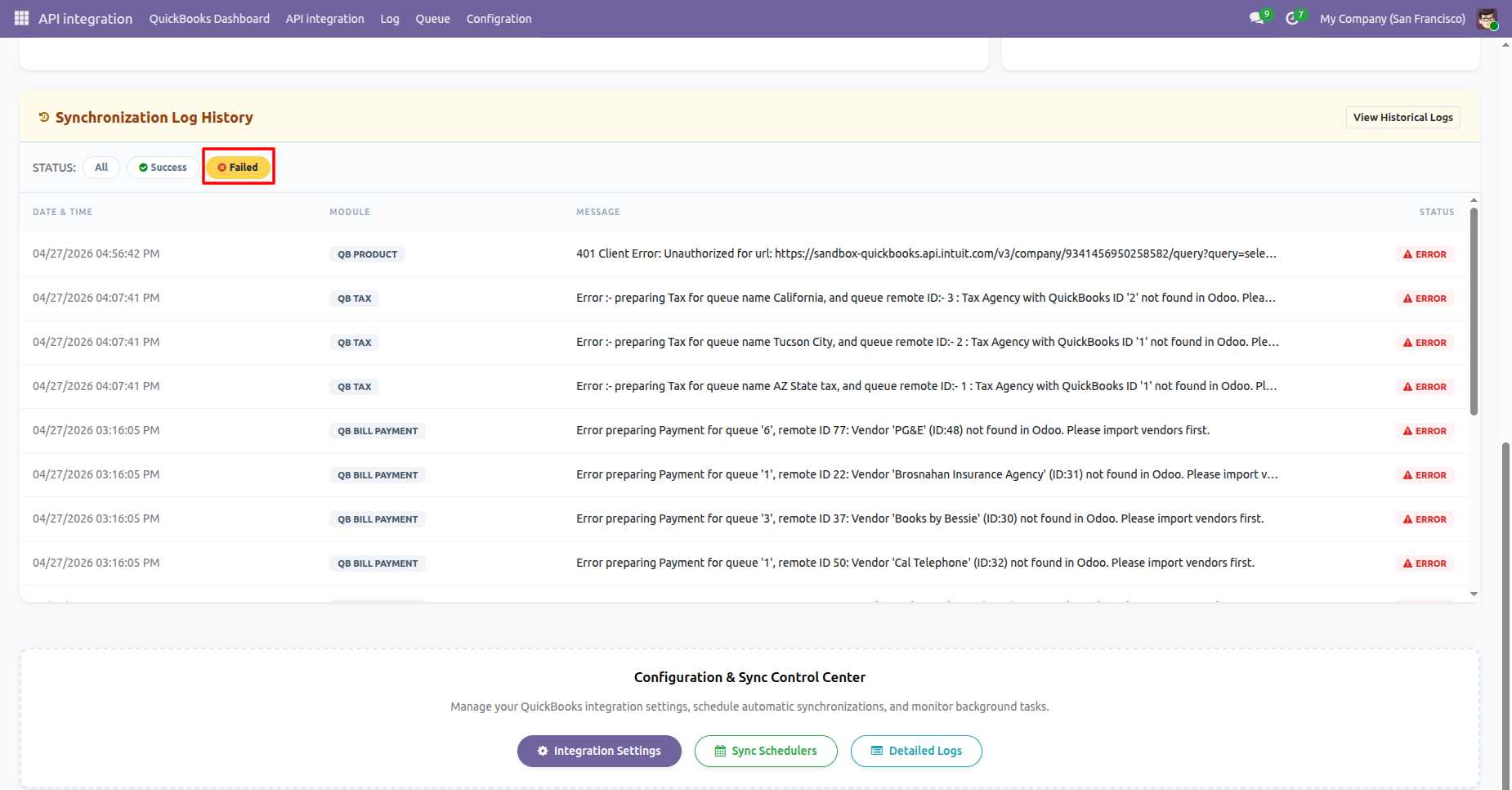This screenshot has width=1512, height=790.
Task: Open the conversations chat icon
Action: click(1257, 18)
